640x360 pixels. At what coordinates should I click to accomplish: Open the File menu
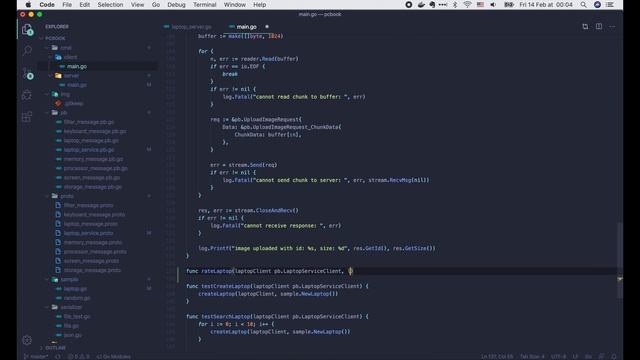click(x=67, y=4)
